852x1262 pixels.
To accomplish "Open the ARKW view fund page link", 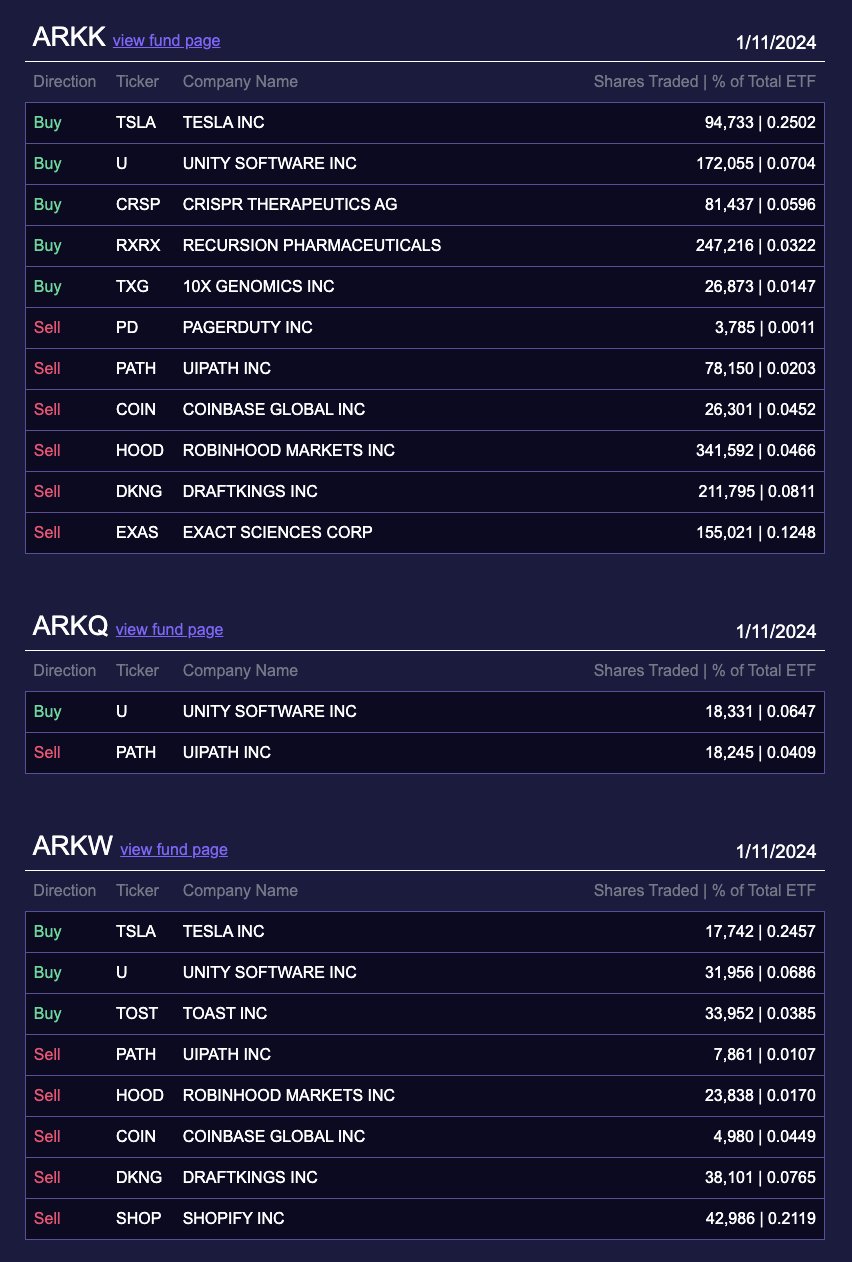I will (174, 850).
